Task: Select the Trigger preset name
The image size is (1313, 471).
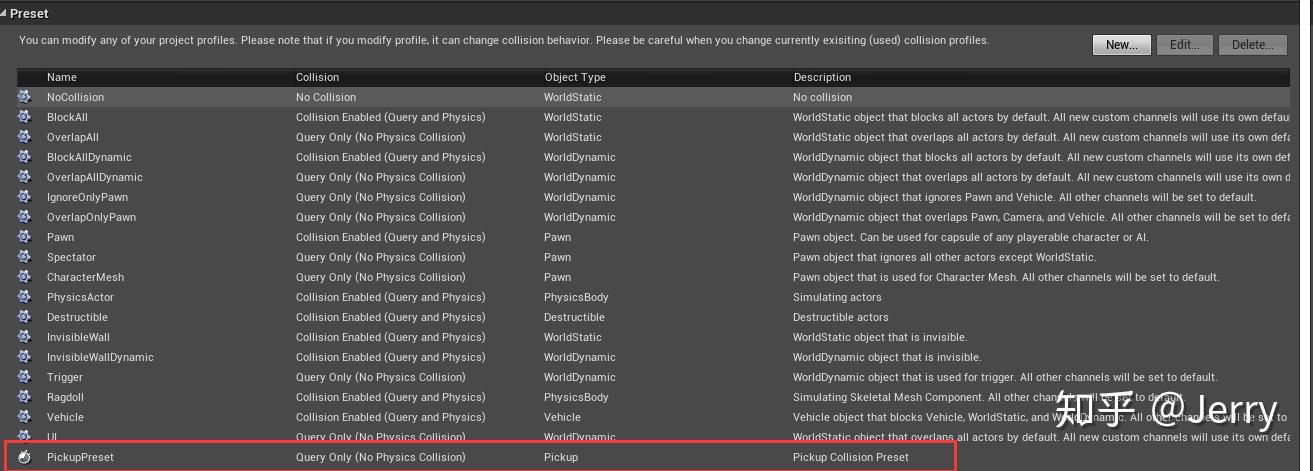Action: click(65, 377)
